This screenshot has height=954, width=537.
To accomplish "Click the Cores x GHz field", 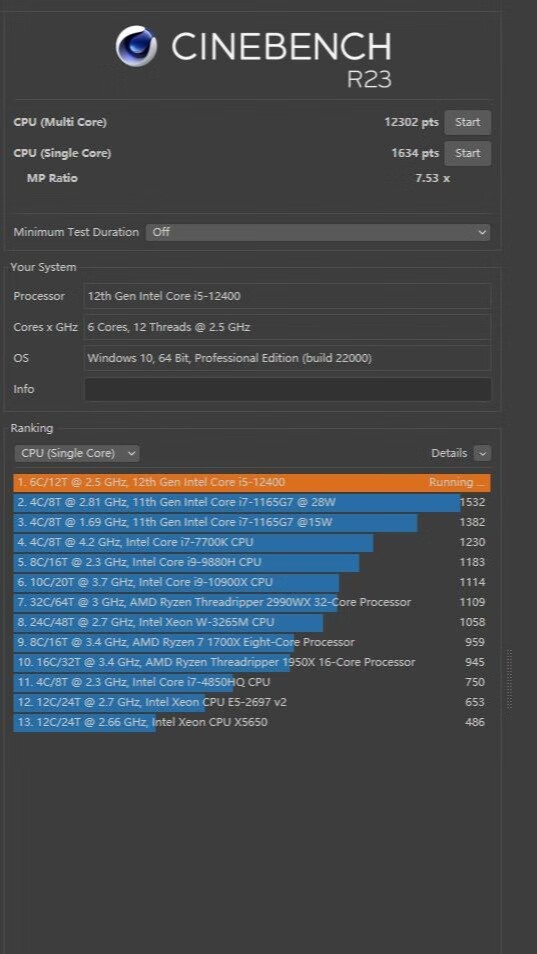I will click(x=287, y=327).
